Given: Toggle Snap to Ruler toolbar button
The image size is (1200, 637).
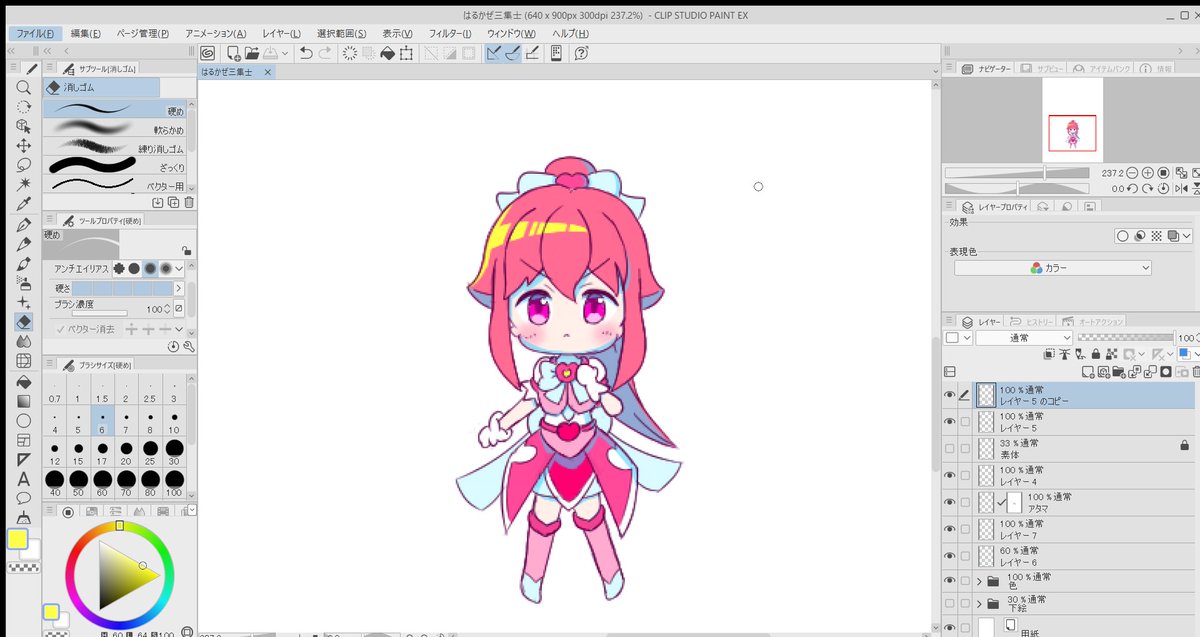Looking at the screenshot, I should click(494, 53).
